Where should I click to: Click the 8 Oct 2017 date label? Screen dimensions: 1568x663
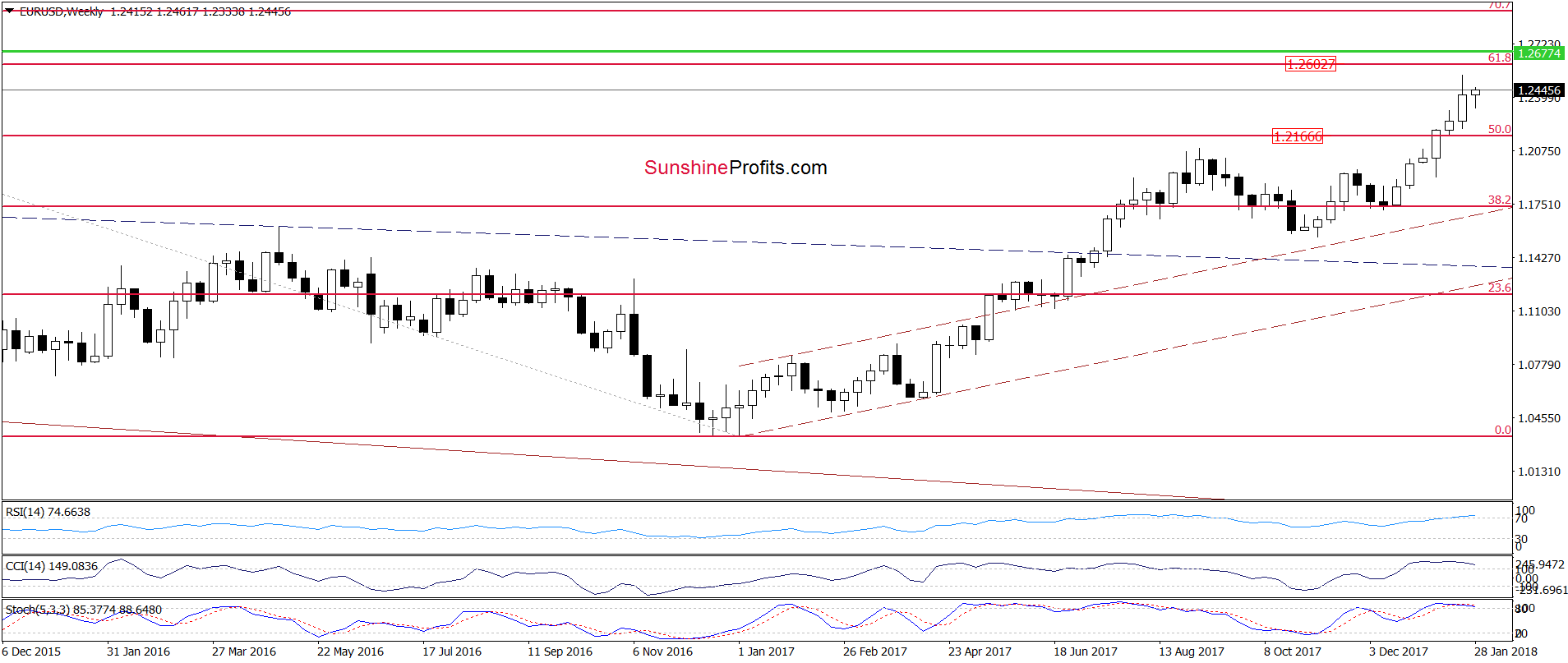coord(1293,651)
